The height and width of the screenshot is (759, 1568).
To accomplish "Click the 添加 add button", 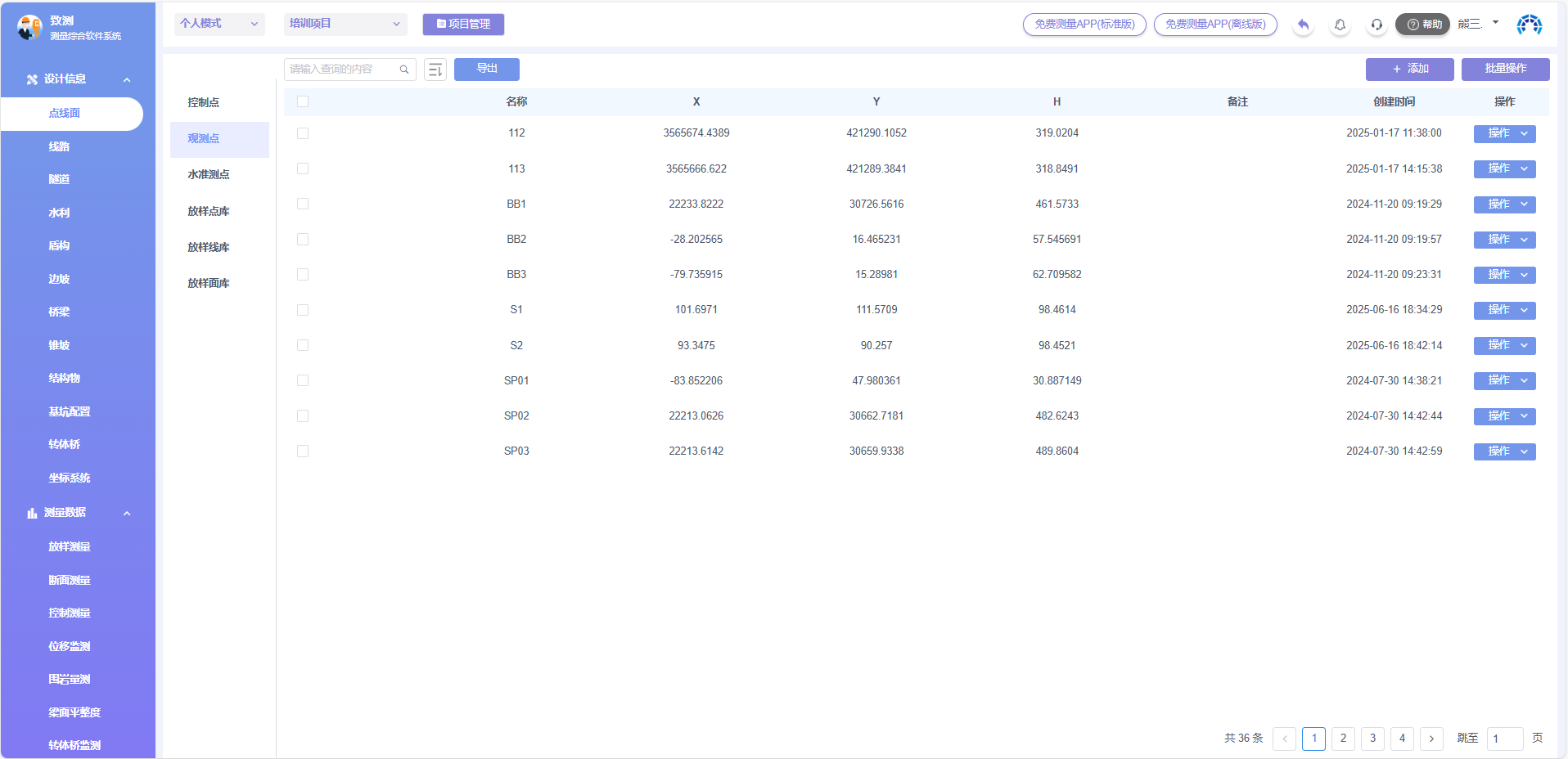I will [1409, 69].
